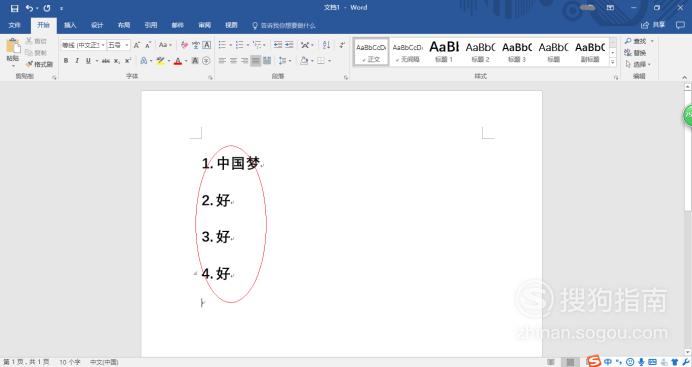
Task: Open font dialog launcher
Action: 211,78
